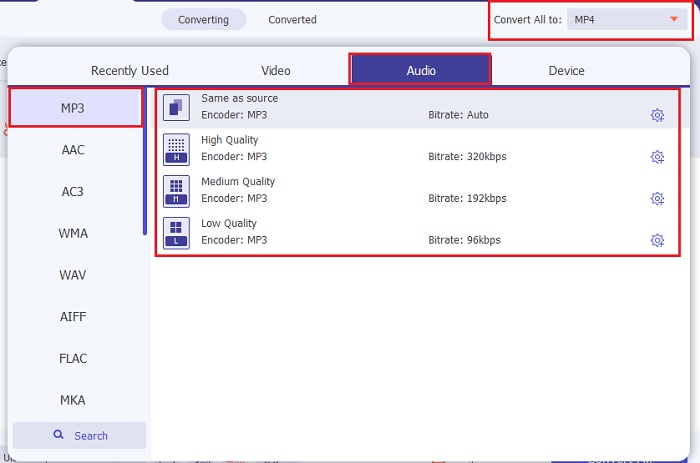
Task: Click the Low Quality L preset icon
Action: [x=176, y=233]
